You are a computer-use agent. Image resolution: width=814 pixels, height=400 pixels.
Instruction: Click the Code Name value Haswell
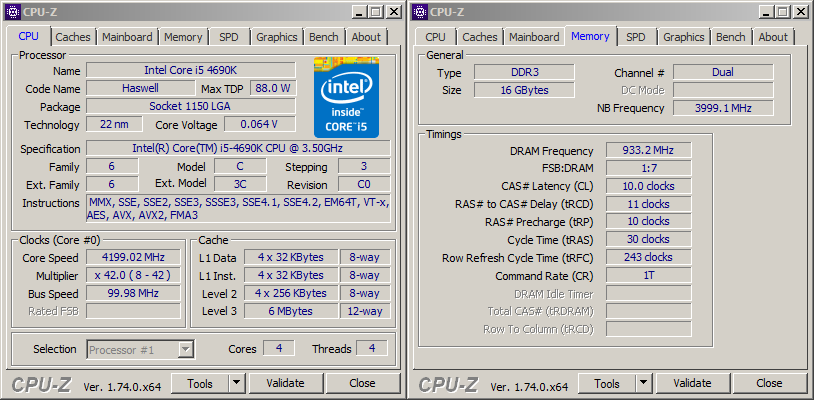coord(140,88)
